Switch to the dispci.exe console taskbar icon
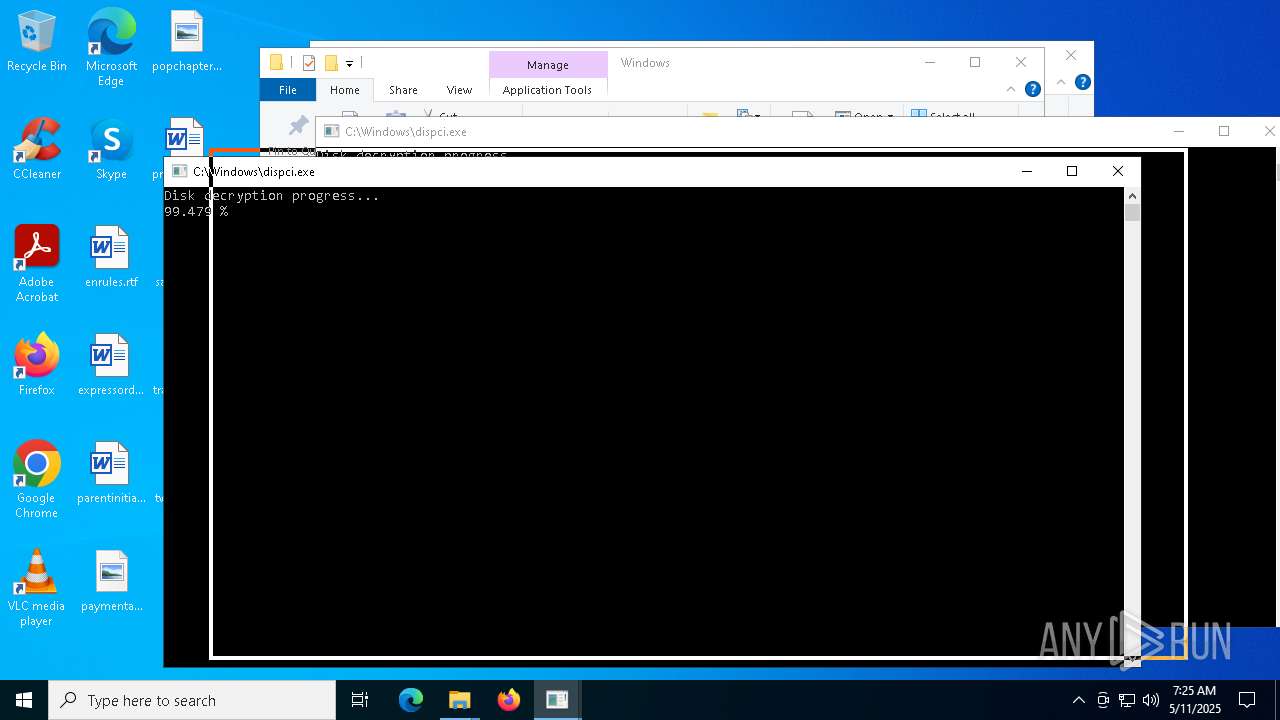Image resolution: width=1280 pixels, height=720 pixels. tap(557, 700)
